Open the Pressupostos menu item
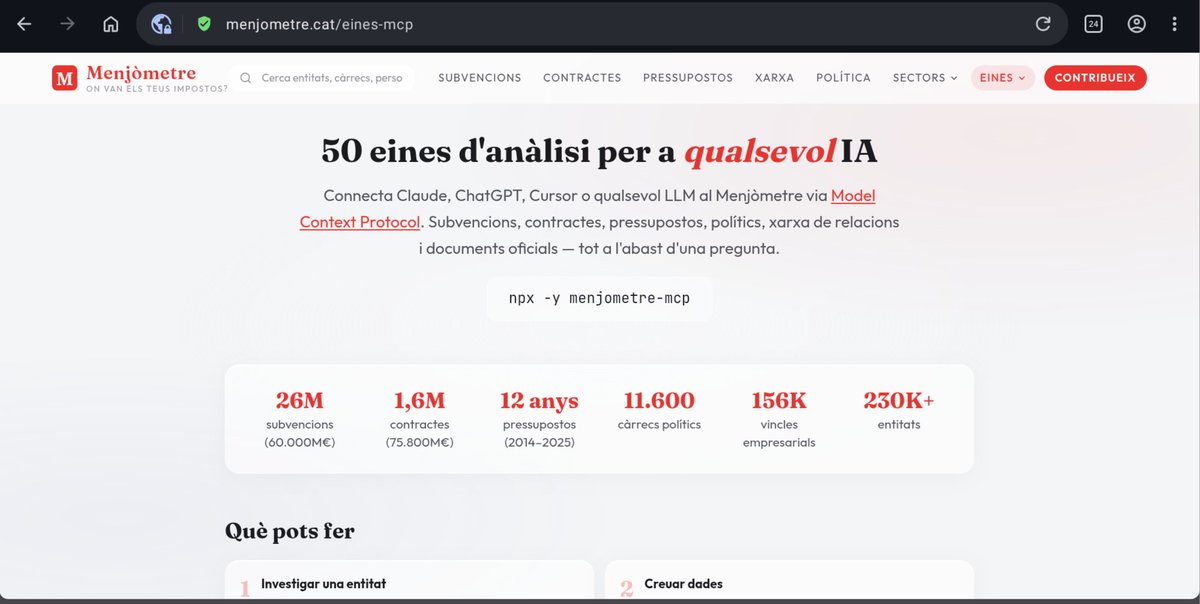 pyautogui.click(x=688, y=78)
